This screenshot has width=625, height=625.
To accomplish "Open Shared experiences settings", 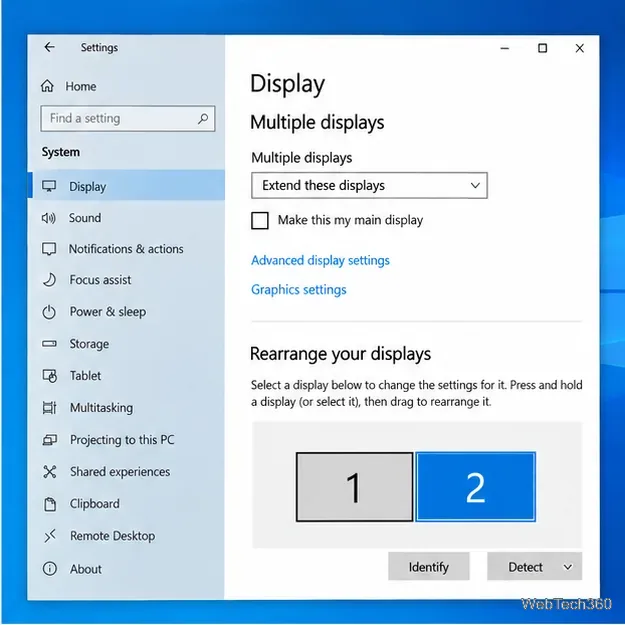I will pos(126,472).
